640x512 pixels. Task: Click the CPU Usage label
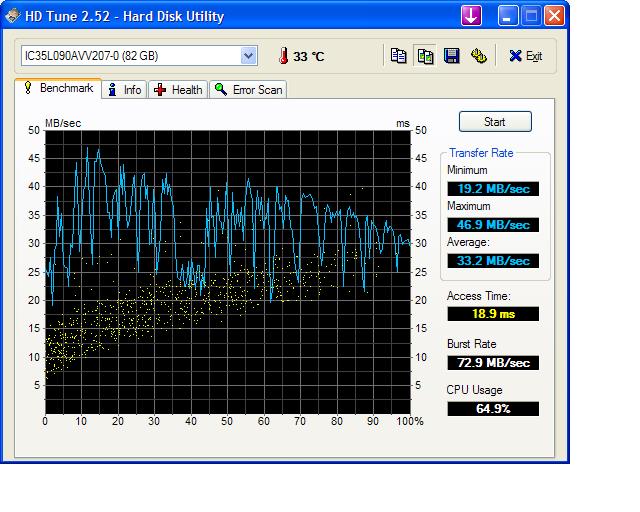(x=474, y=390)
